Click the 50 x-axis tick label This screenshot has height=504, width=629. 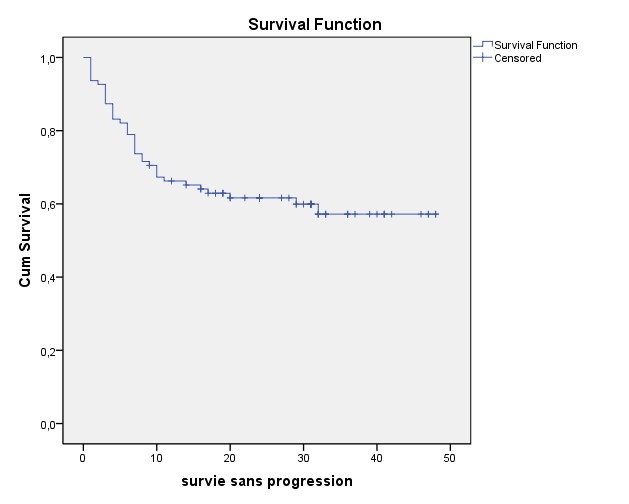point(450,458)
